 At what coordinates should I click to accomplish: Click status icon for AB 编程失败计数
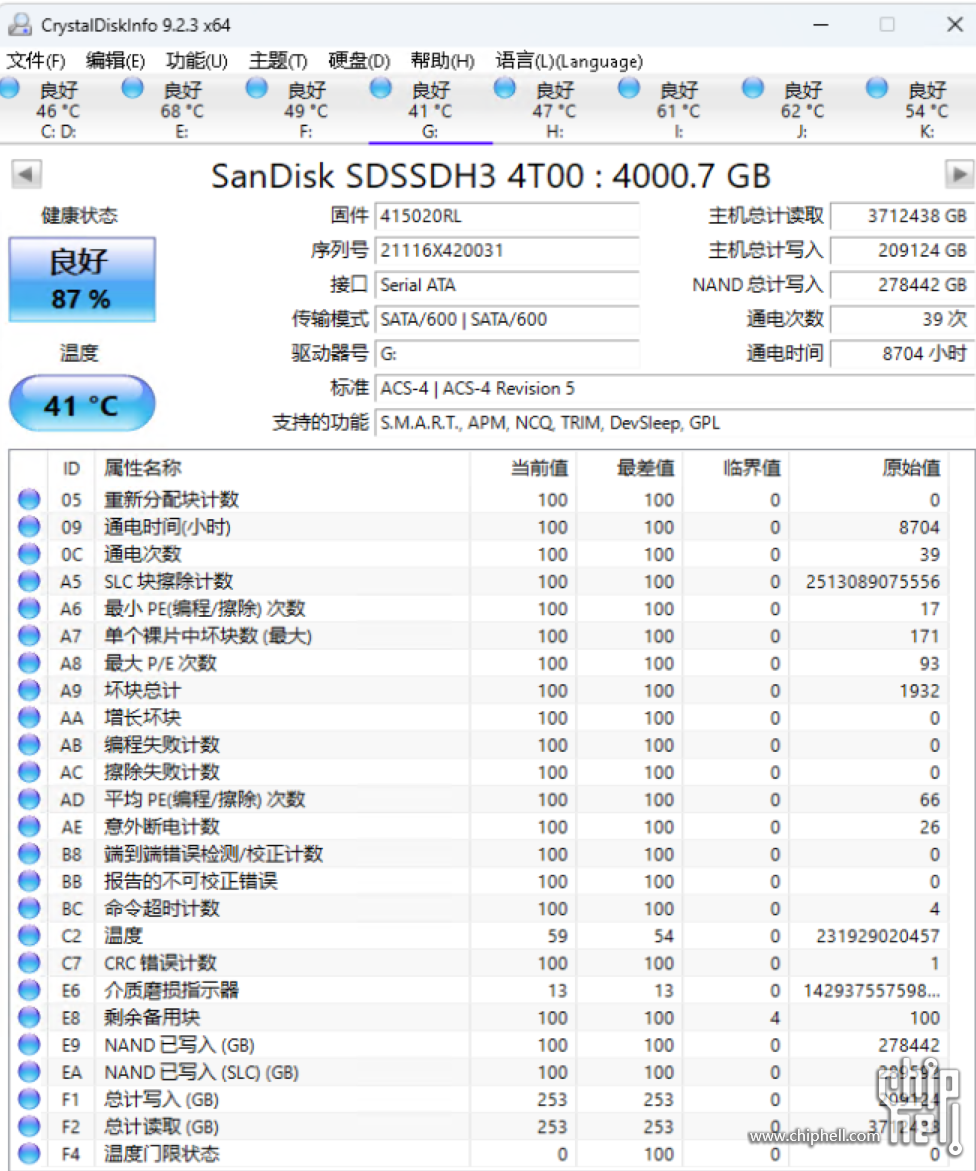click(29, 745)
